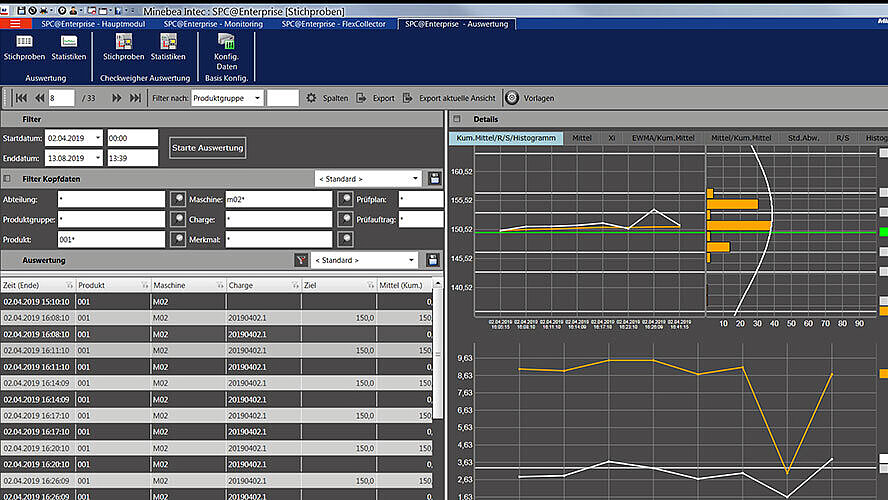
Task: Click filter icon in Produkt column header
Action: [144, 285]
